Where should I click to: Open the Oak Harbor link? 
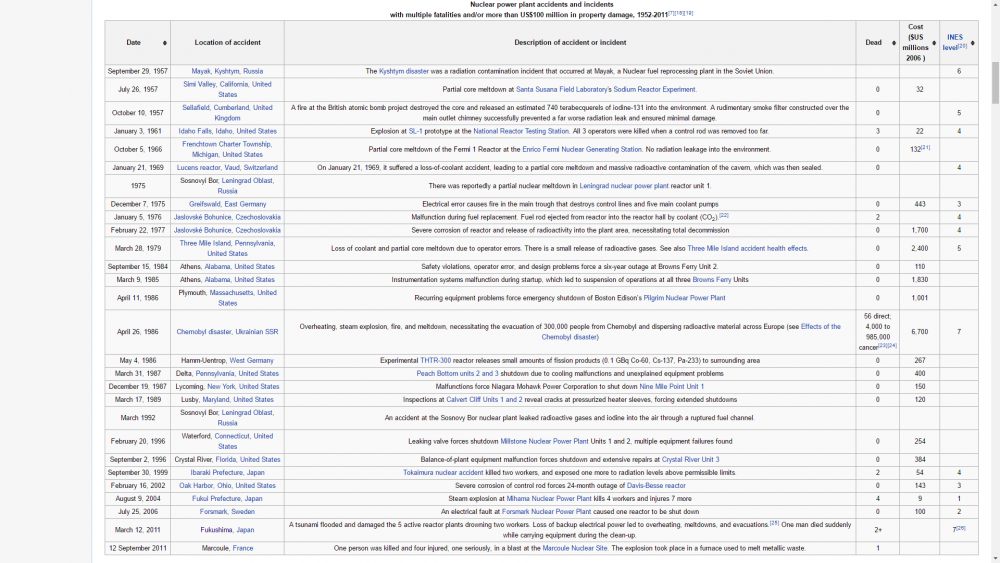(196, 486)
